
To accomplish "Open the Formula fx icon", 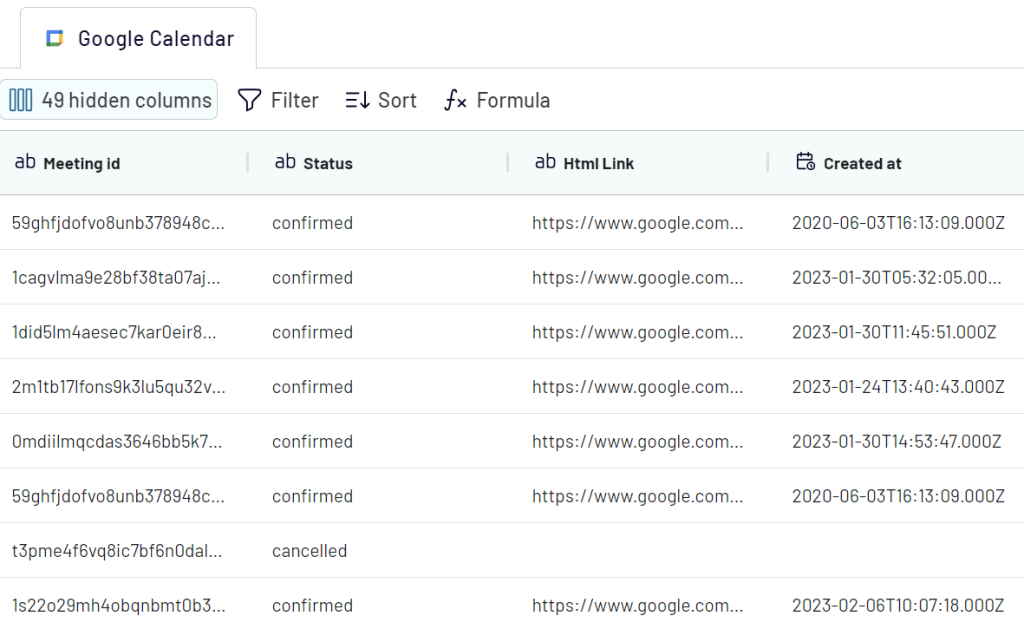I will coord(456,100).
